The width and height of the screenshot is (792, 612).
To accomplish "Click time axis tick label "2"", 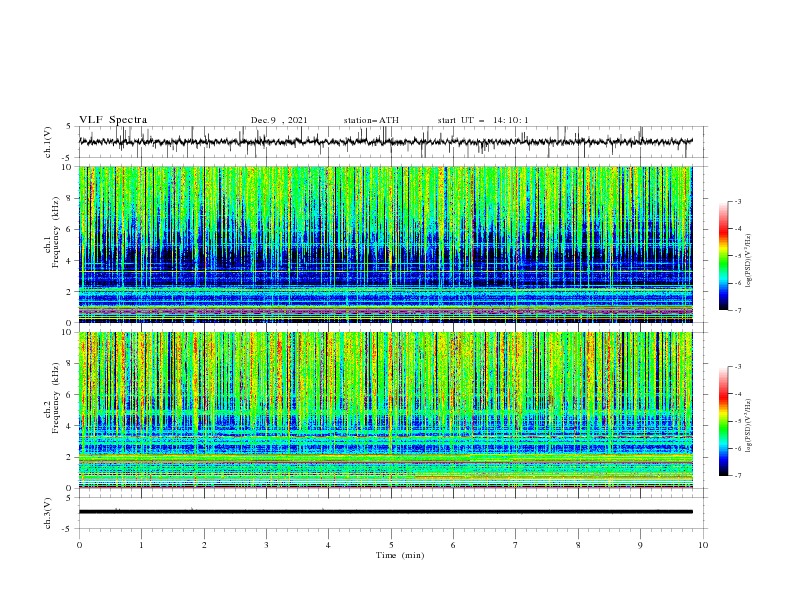I will click(x=204, y=545).
